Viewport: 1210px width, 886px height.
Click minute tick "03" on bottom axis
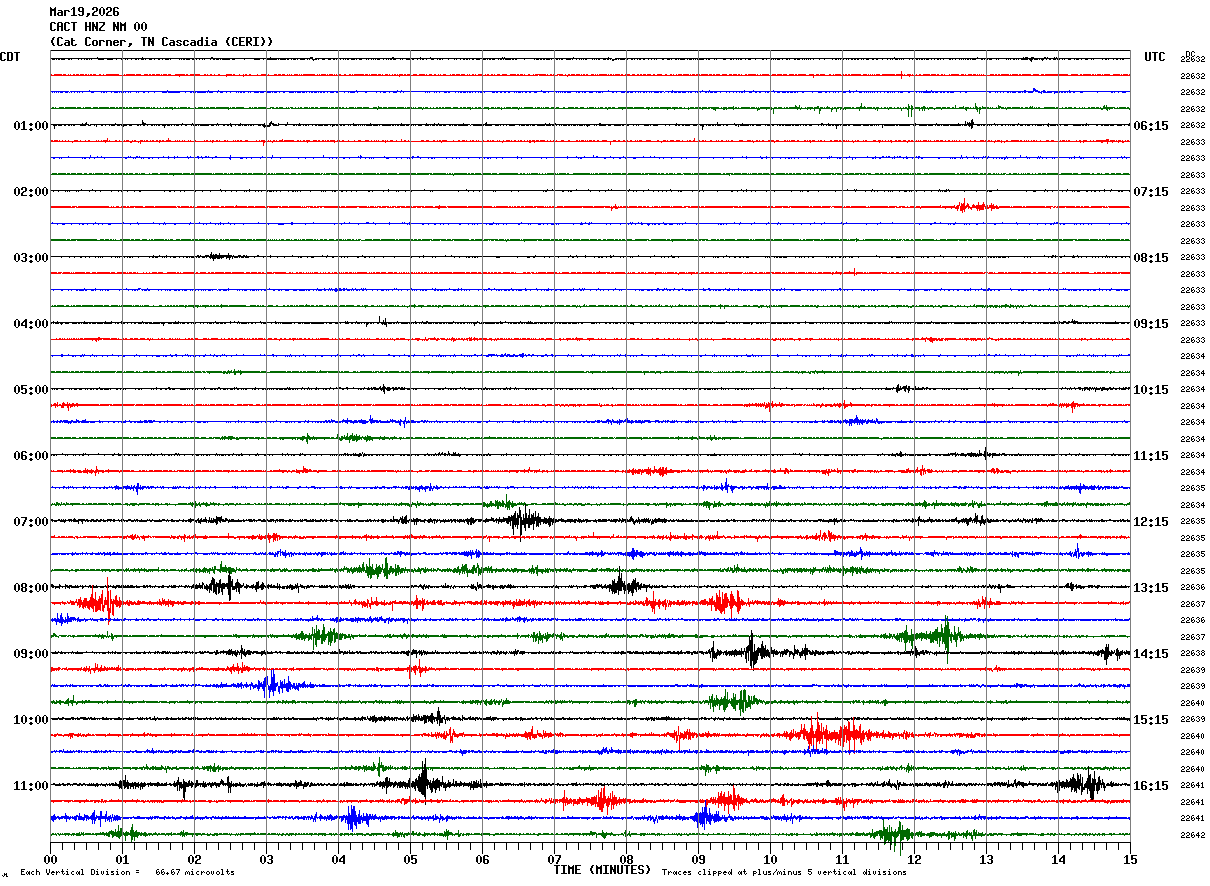coord(266,859)
